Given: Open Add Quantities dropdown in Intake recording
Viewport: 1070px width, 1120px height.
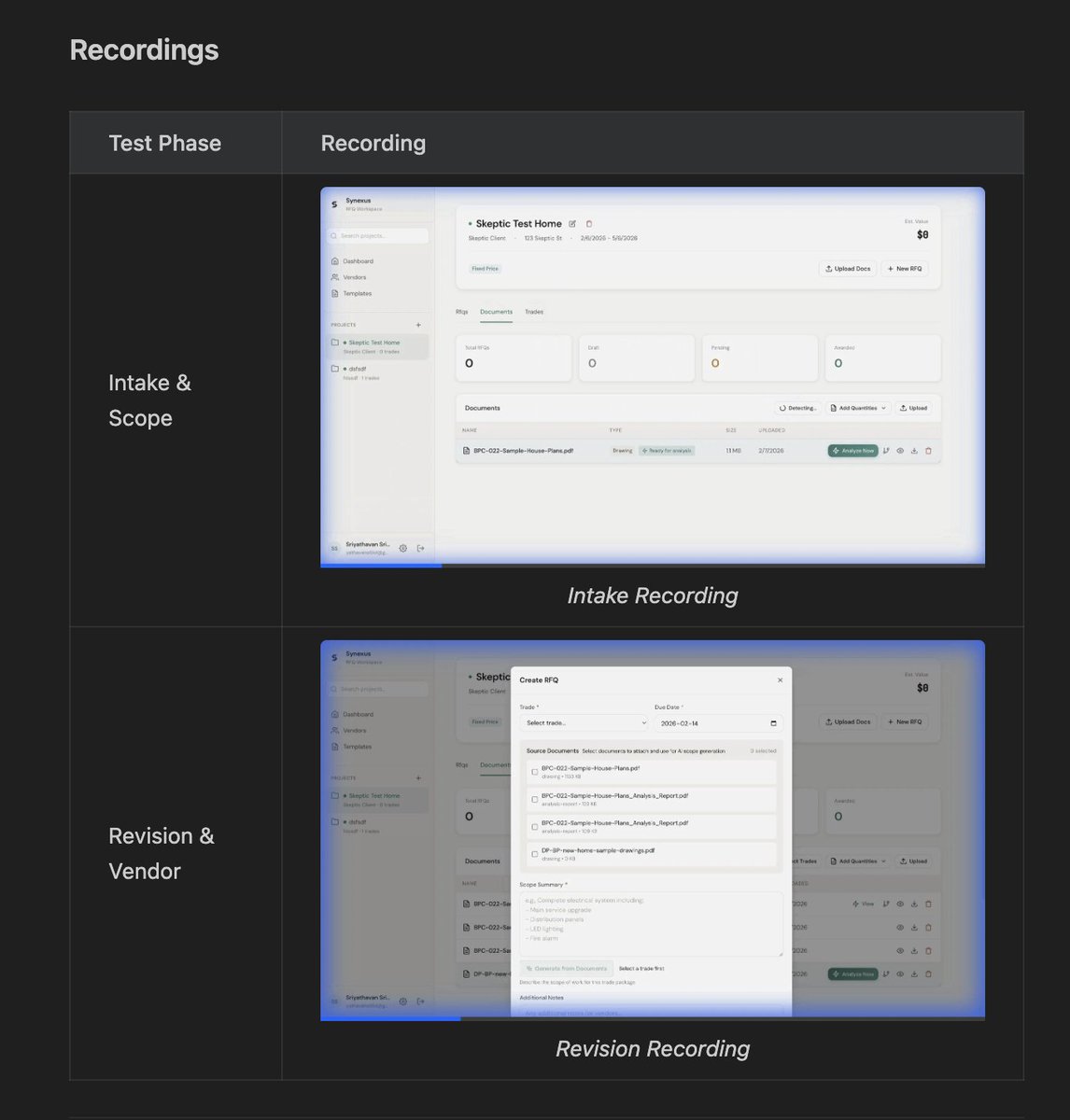Looking at the screenshot, I should [x=858, y=408].
